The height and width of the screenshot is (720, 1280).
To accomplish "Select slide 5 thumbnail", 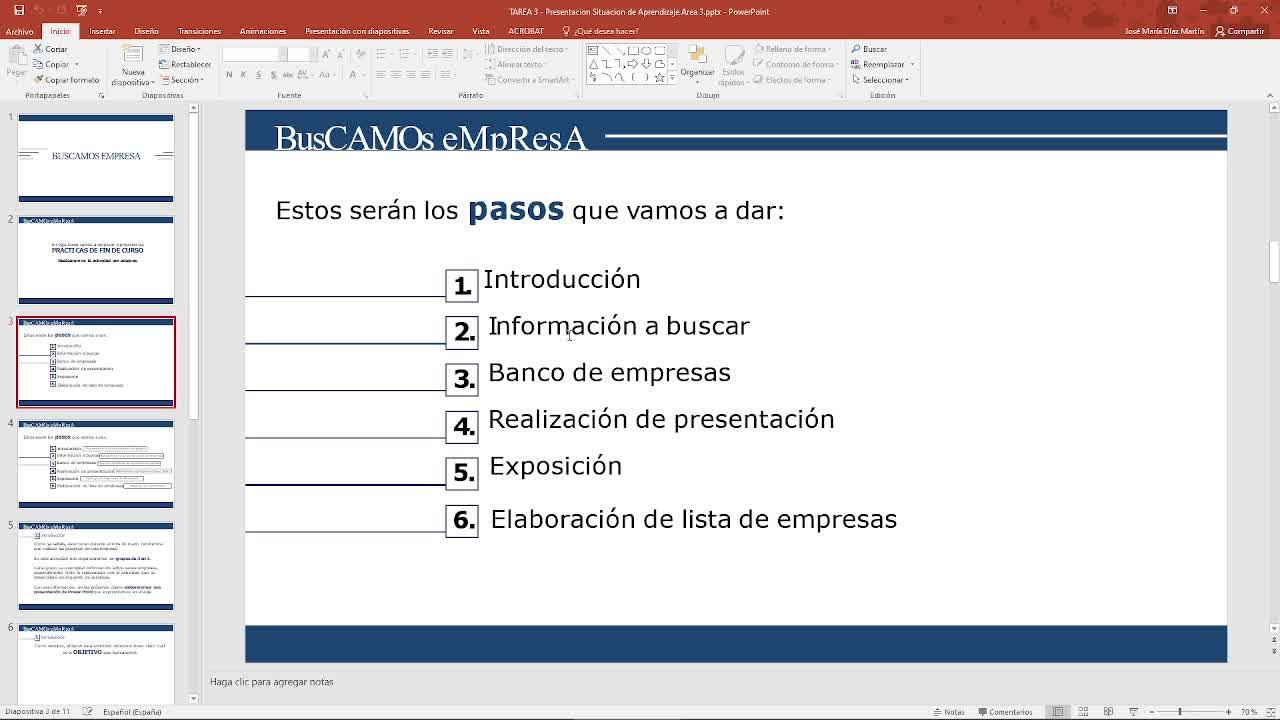I will tap(96, 566).
